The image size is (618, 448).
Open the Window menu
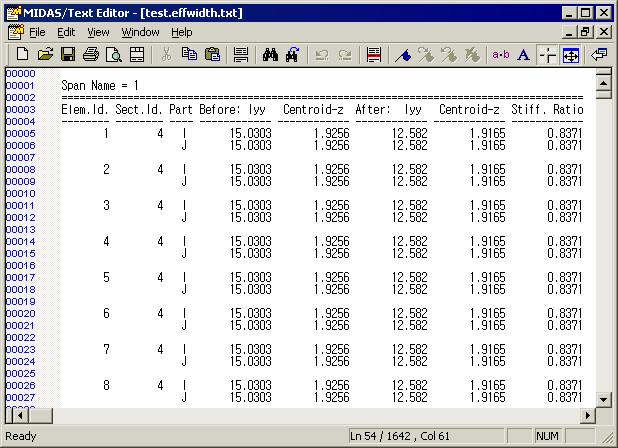pos(140,32)
